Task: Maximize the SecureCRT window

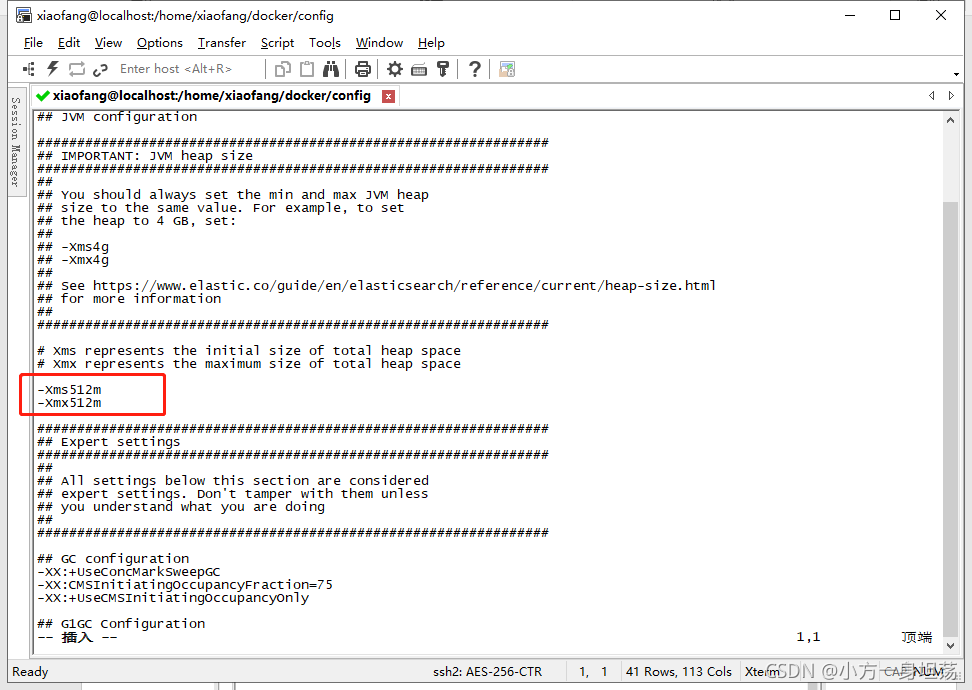Action: click(895, 15)
